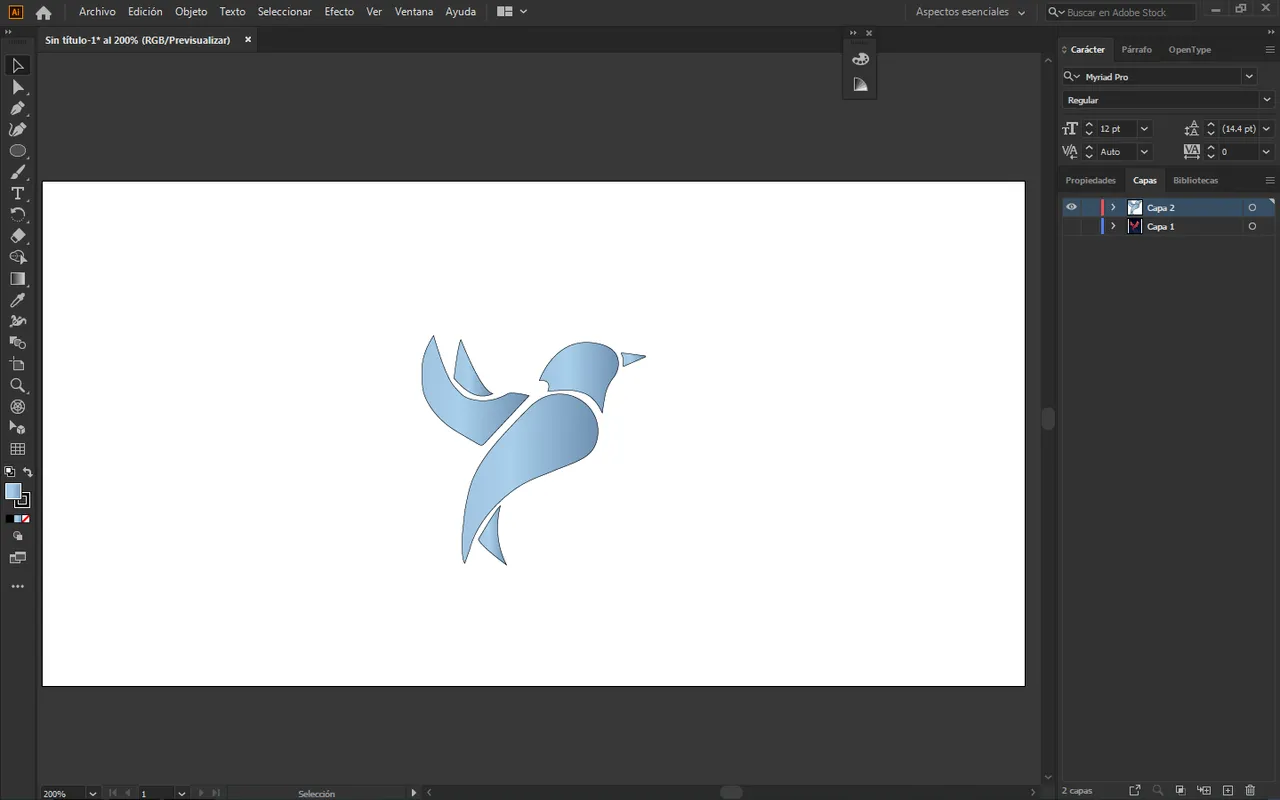
Task: Select the Eraser tool
Action: click(x=18, y=236)
